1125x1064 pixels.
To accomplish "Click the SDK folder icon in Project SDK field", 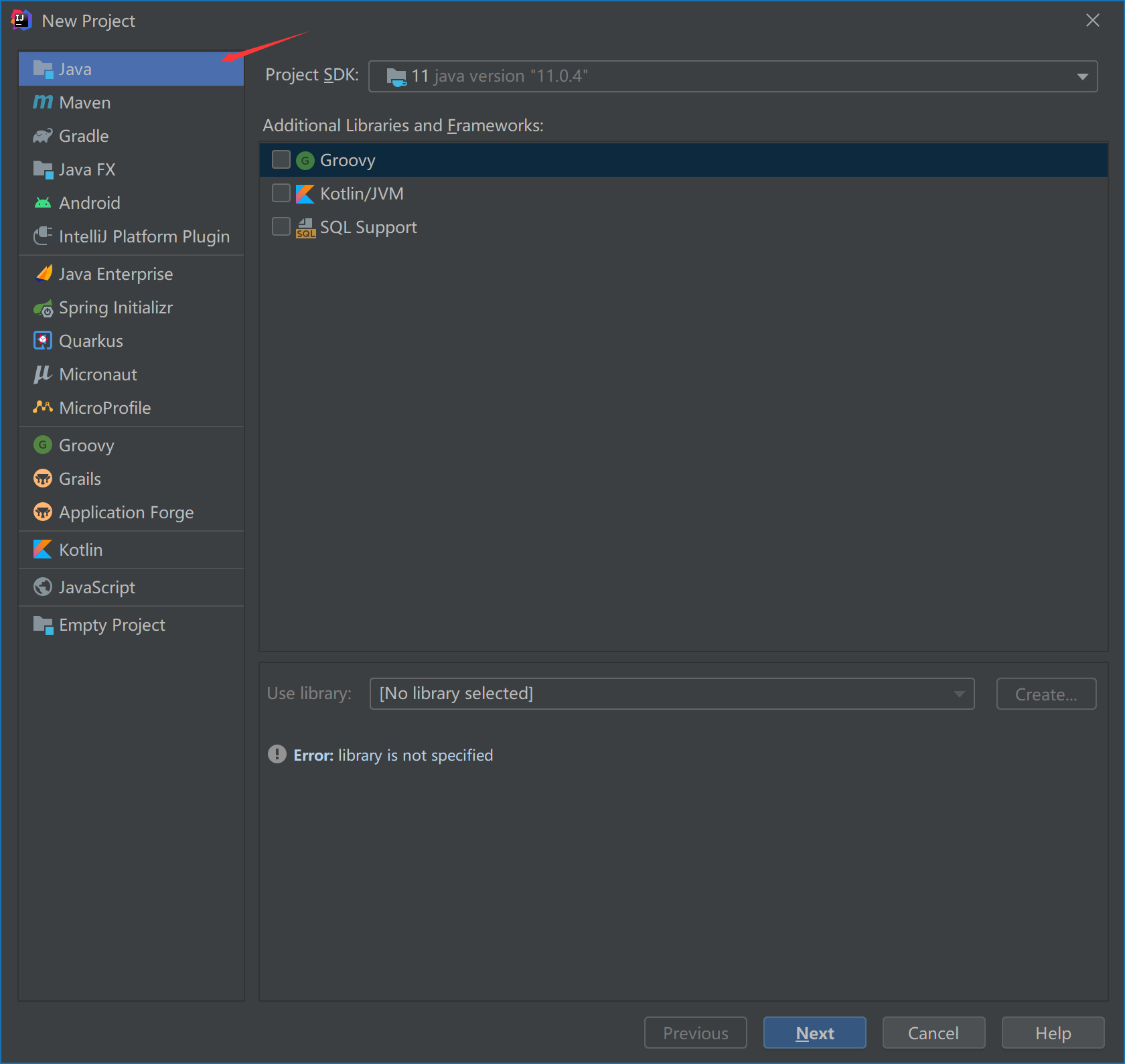I will 396,77.
